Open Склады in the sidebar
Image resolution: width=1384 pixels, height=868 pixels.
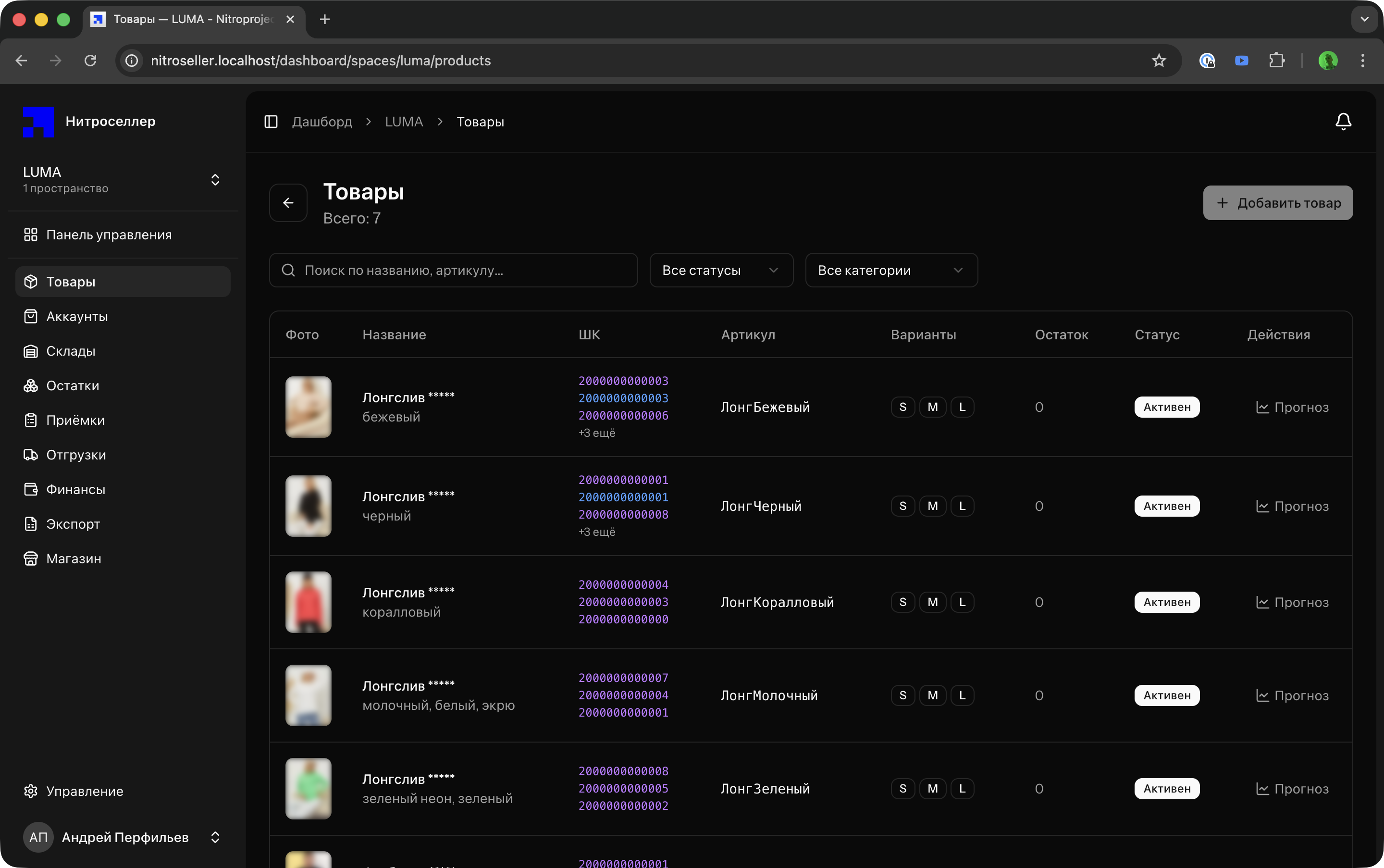pyautogui.click(x=71, y=351)
